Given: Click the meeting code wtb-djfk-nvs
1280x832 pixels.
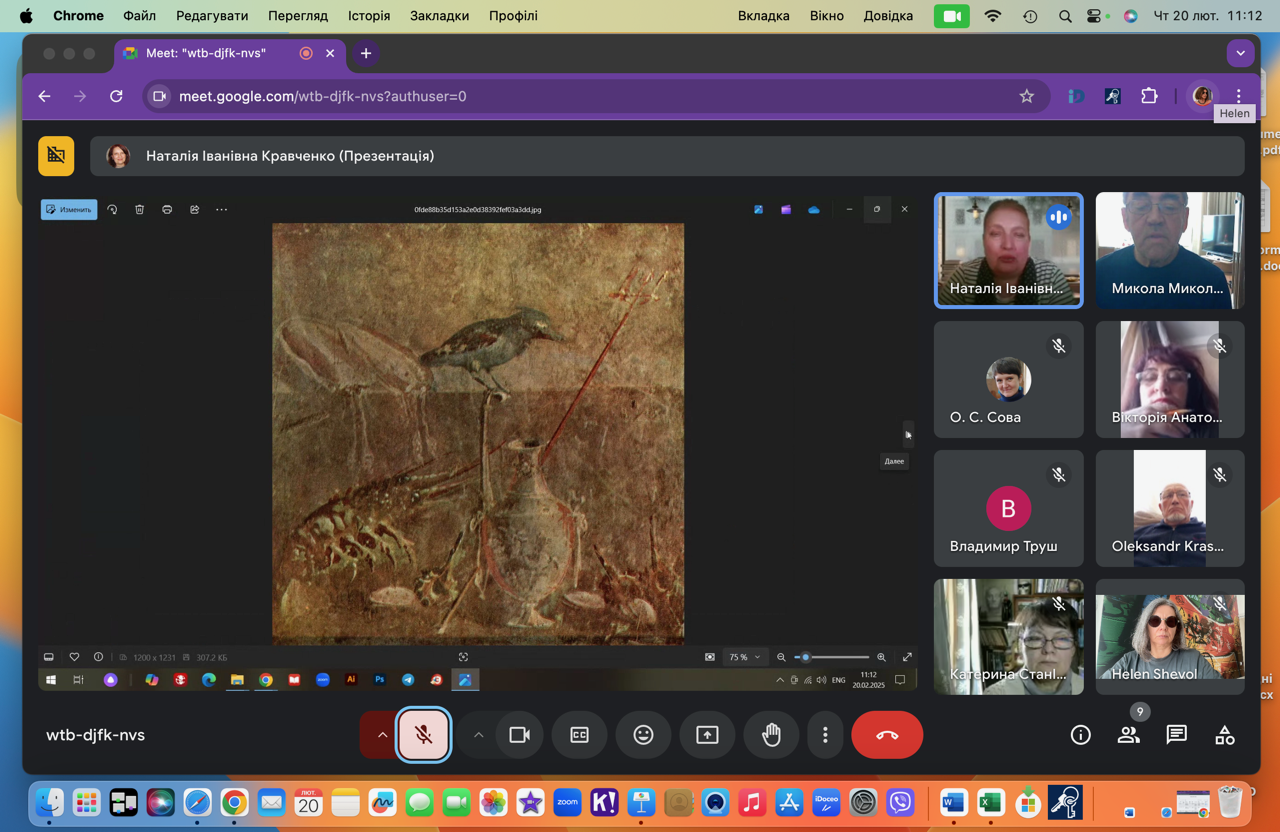Looking at the screenshot, I should [95, 735].
